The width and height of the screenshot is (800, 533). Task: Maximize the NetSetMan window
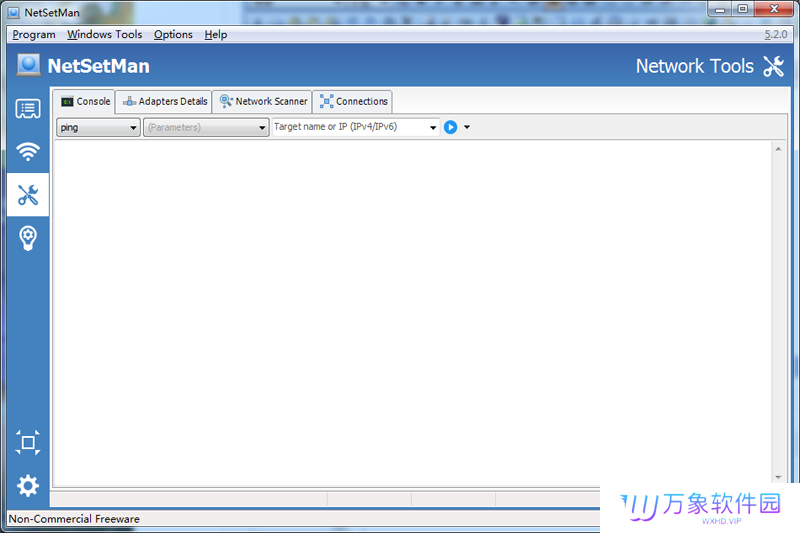(x=743, y=9)
